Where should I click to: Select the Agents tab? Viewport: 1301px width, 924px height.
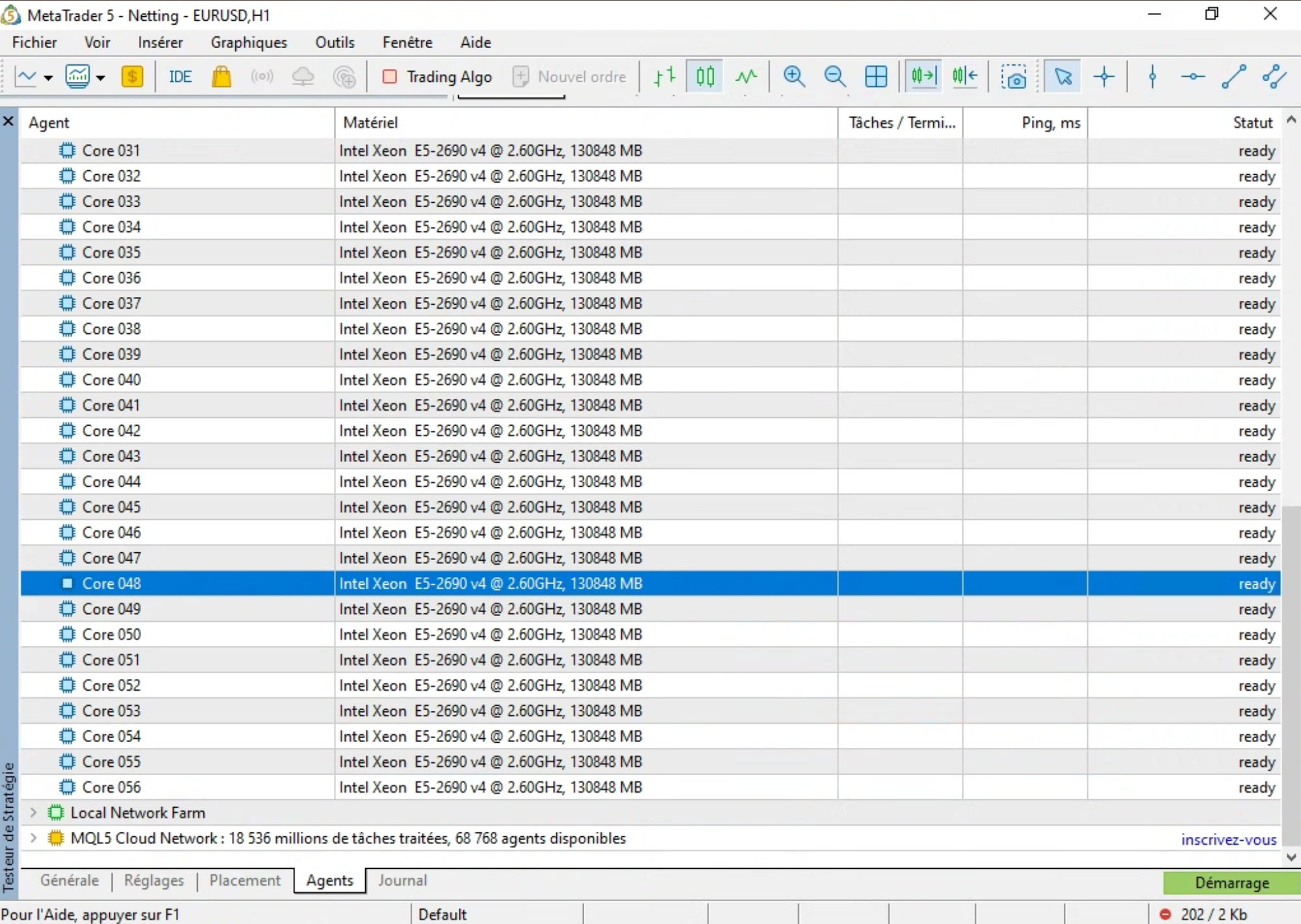point(329,880)
